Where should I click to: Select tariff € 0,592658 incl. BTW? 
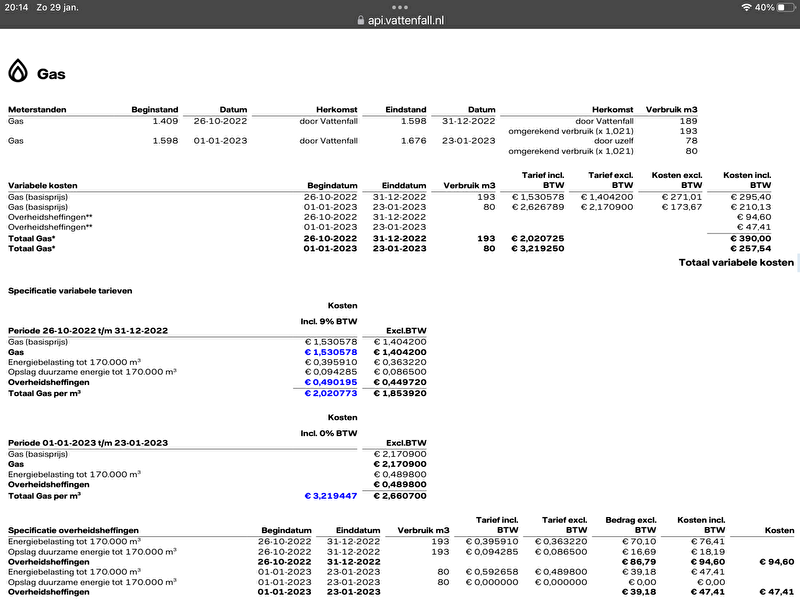[492, 572]
